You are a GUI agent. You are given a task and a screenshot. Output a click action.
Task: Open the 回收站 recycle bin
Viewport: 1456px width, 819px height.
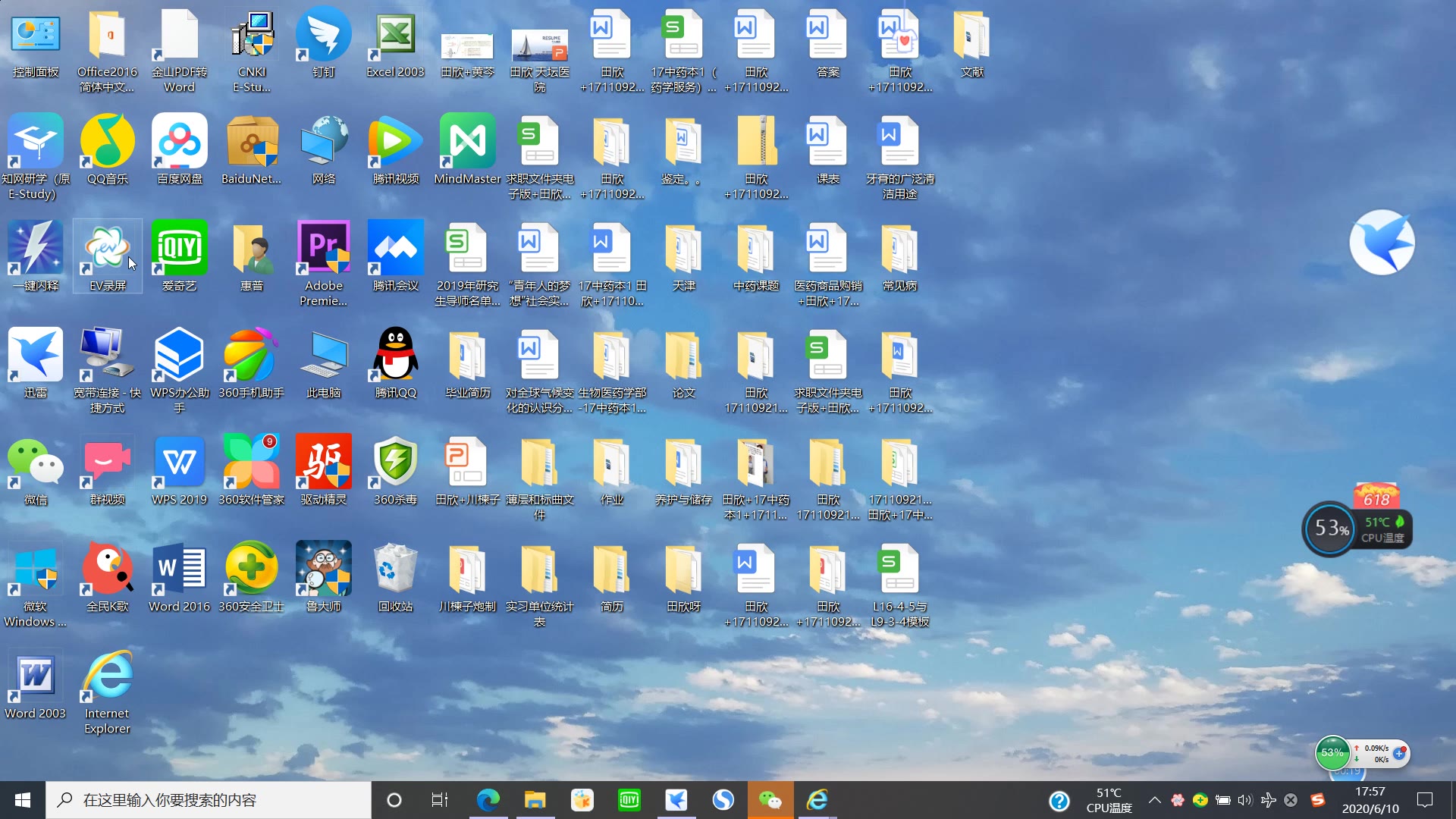coord(396,578)
